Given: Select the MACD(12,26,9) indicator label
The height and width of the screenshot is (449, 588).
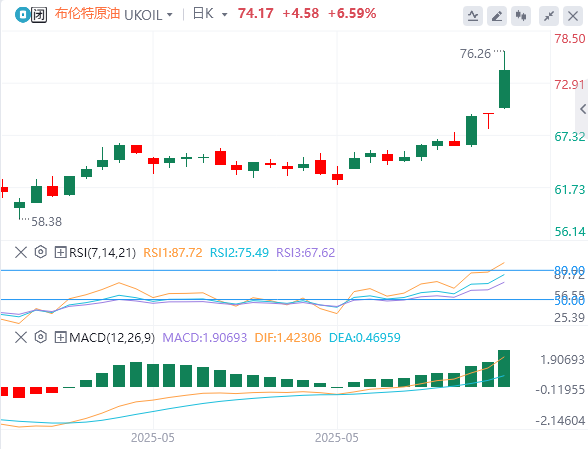Looking at the screenshot, I should [x=112, y=338].
